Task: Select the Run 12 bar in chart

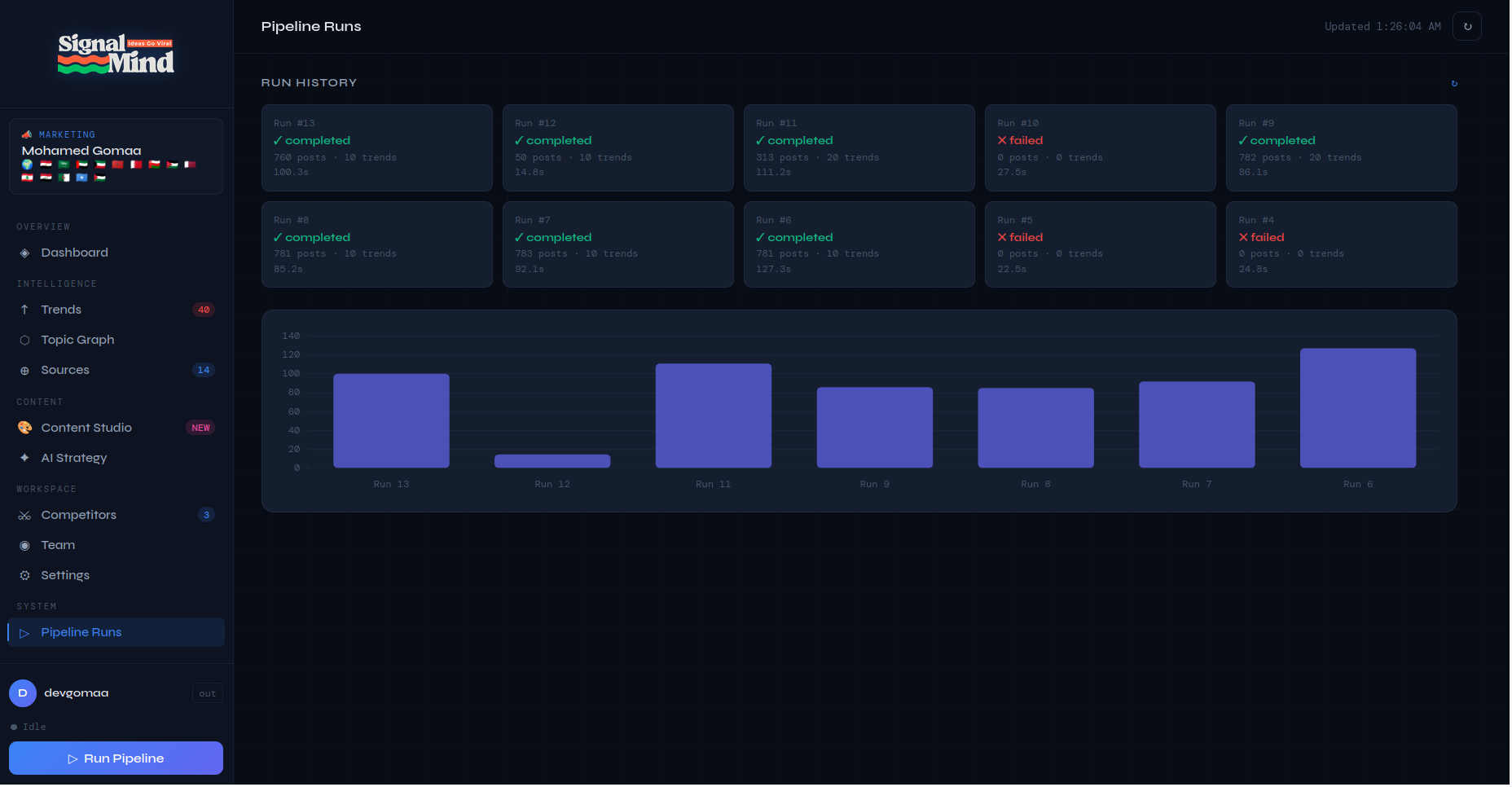Action: tap(553, 462)
